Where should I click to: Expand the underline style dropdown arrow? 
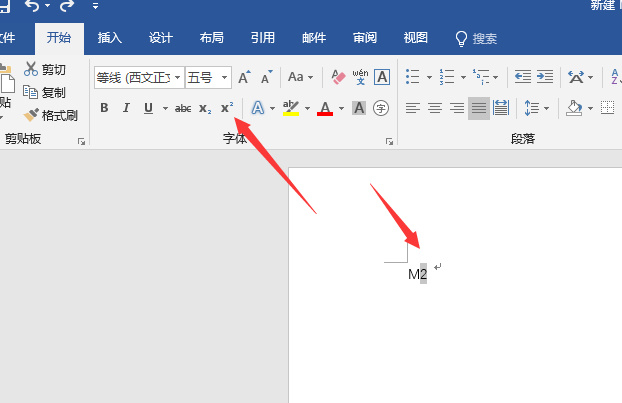tap(165, 108)
